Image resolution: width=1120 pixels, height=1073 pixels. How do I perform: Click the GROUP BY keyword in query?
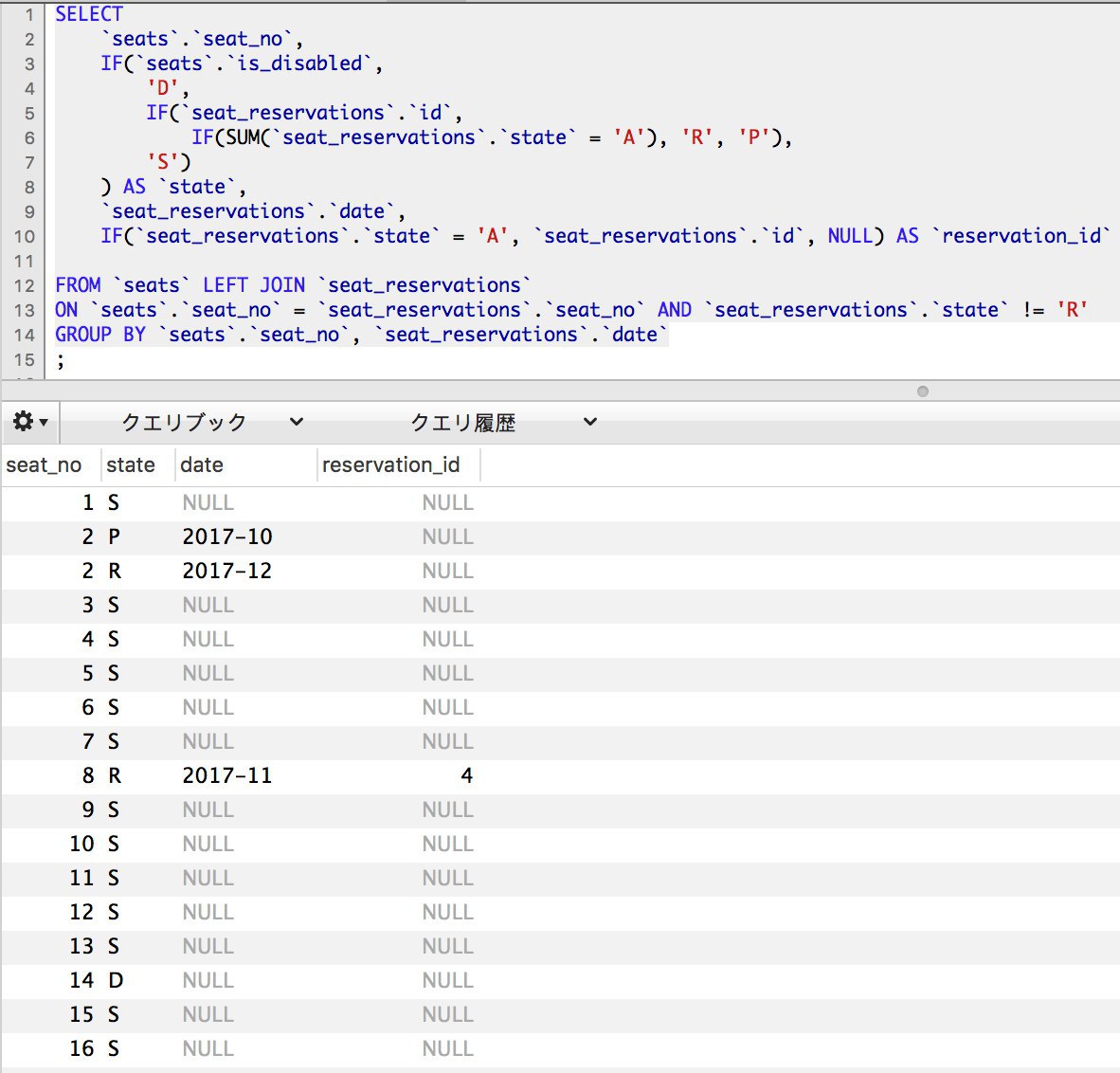[x=100, y=335]
